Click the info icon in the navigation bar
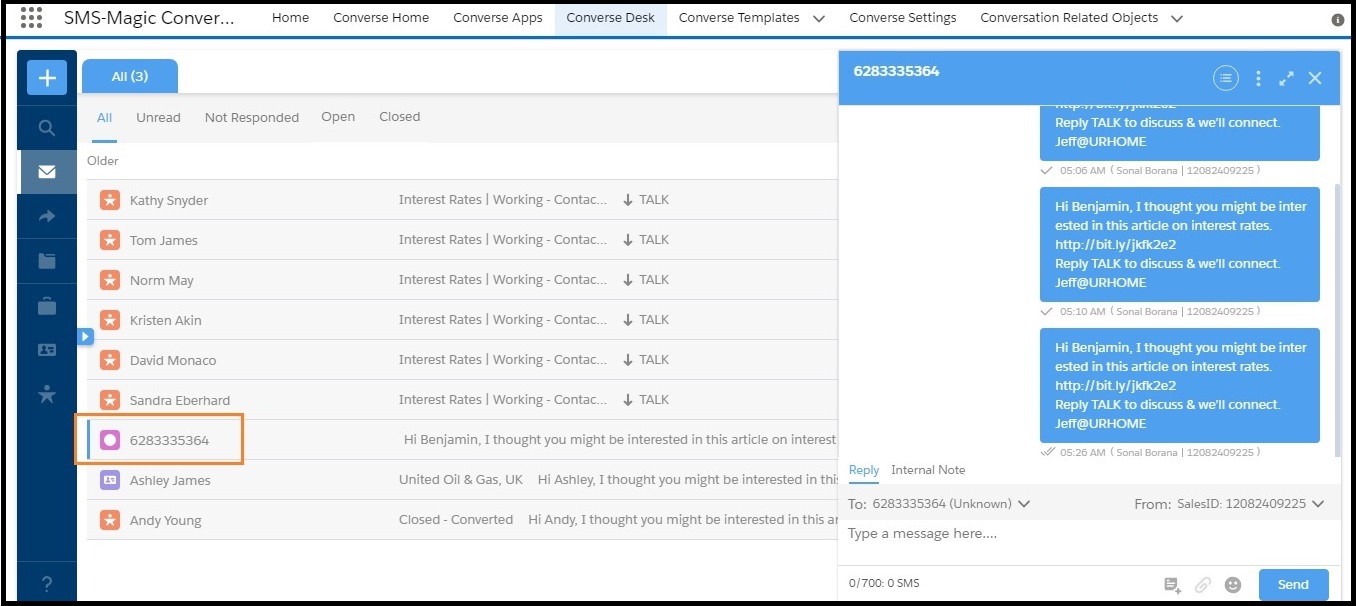This screenshot has height=606, width=1356. tap(1338, 20)
